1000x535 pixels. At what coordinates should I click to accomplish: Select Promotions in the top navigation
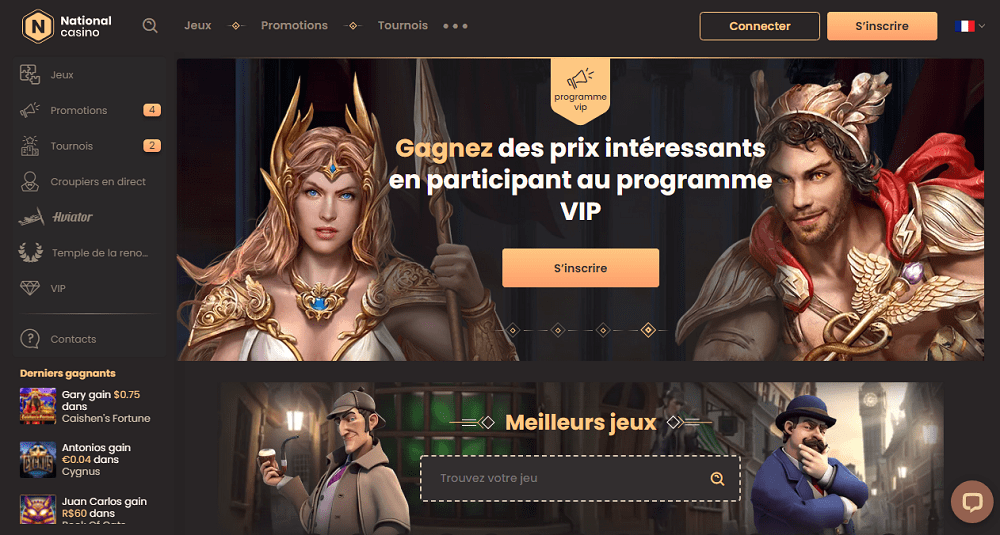pyautogui.click(x=294, y=26)
